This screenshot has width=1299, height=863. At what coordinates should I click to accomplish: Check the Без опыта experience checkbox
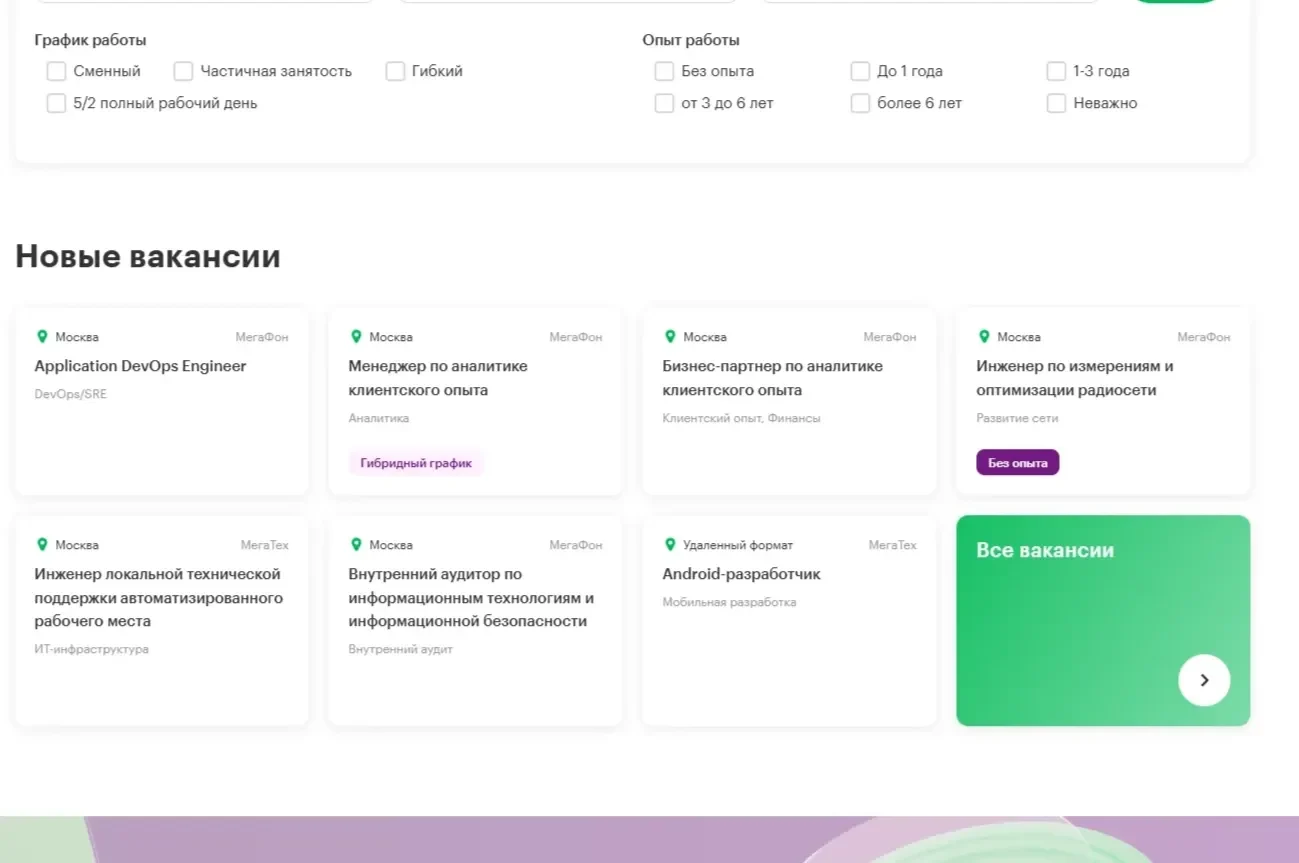click(664, 71)
